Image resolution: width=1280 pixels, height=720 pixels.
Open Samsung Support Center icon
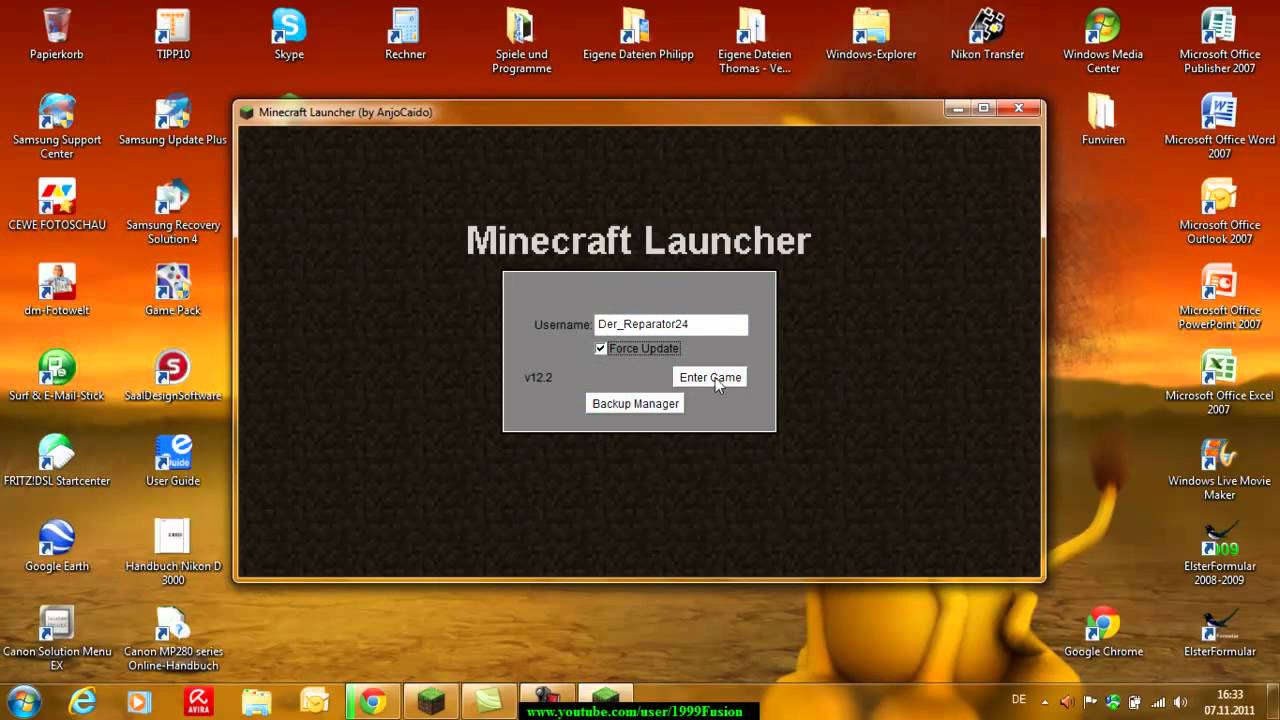click(x=57, y=126)
